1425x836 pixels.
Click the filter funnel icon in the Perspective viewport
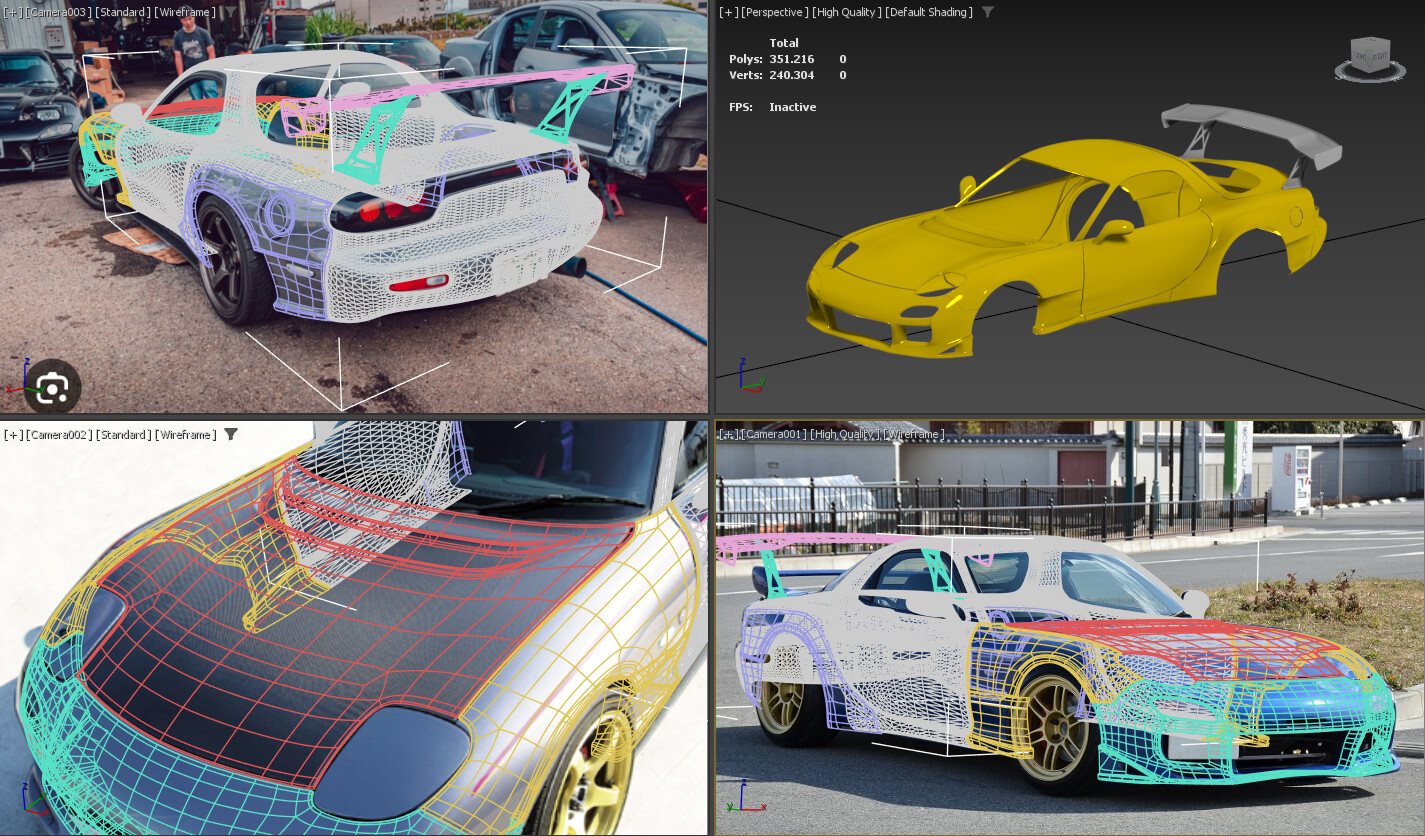(x=988, y=12)
